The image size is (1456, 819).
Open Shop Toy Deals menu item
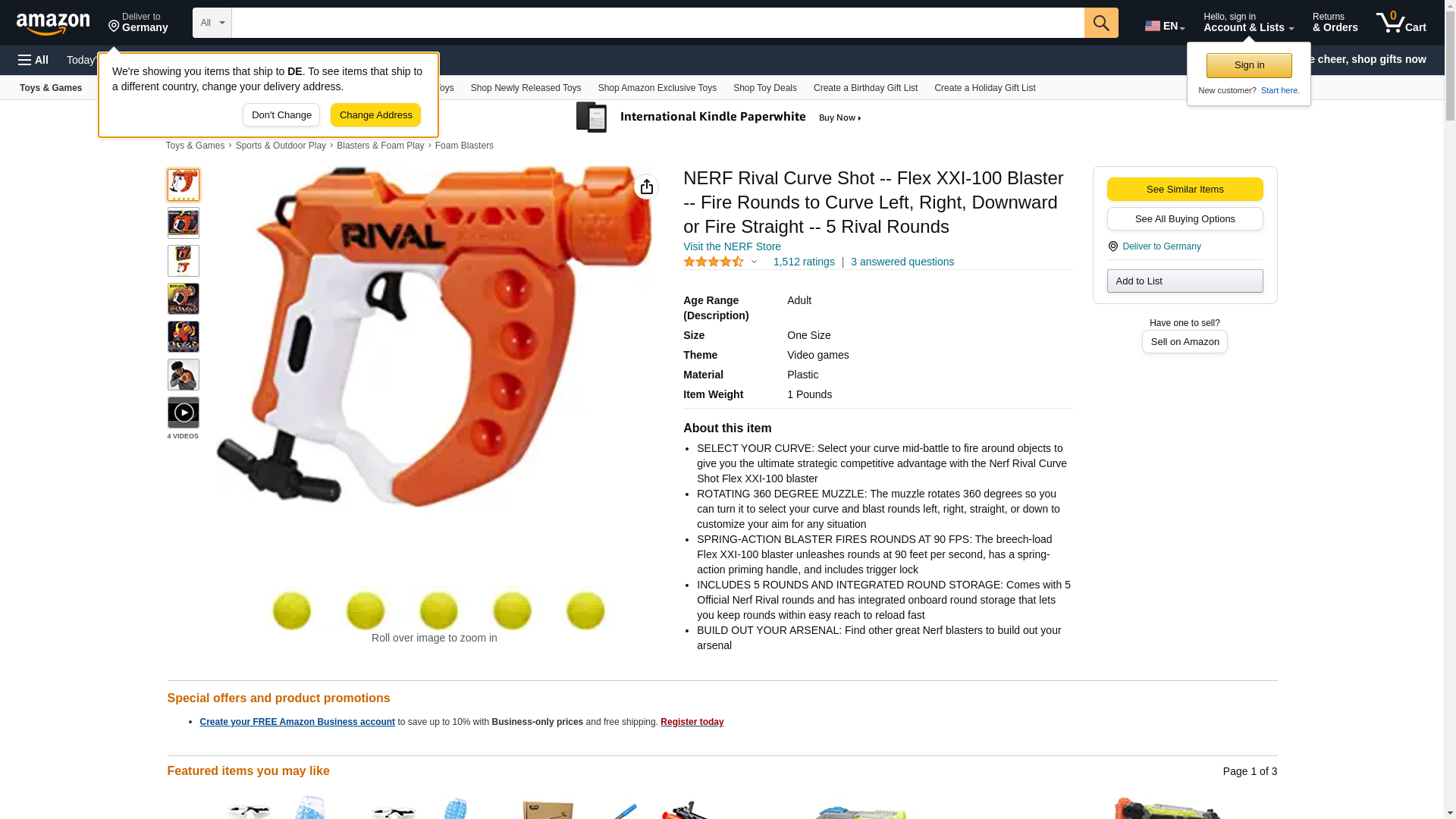point(764,88)
